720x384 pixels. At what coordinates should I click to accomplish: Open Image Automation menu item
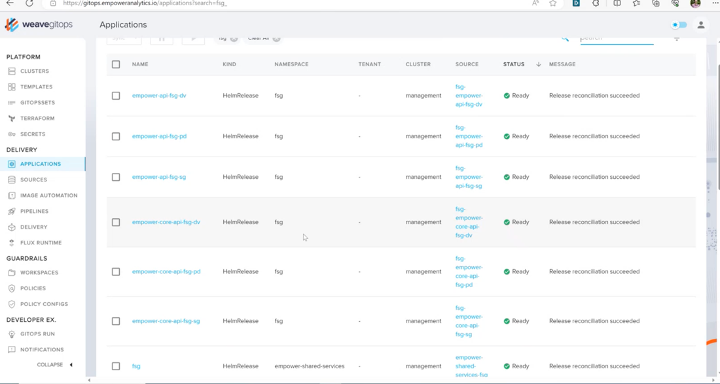[x=49, y=195]
